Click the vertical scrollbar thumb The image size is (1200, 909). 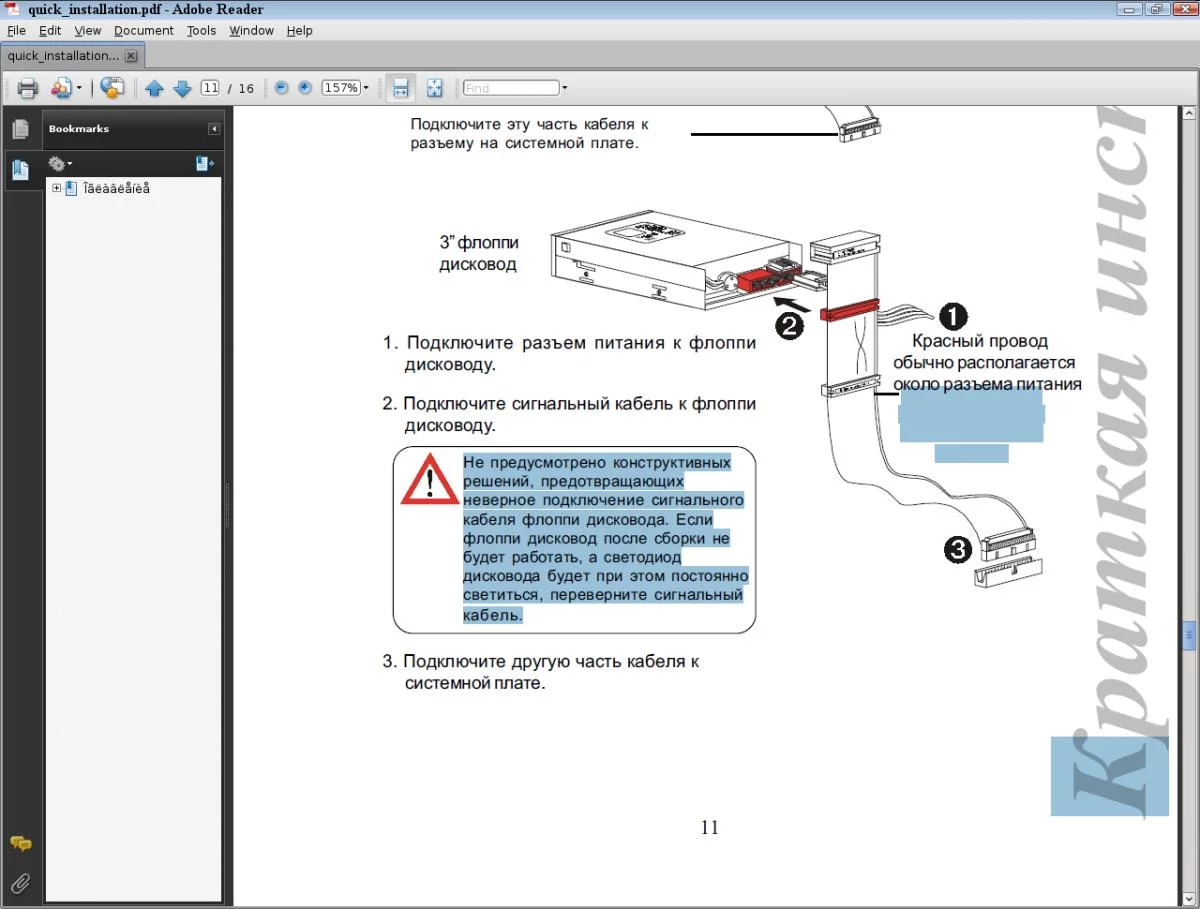(1189, 634)
